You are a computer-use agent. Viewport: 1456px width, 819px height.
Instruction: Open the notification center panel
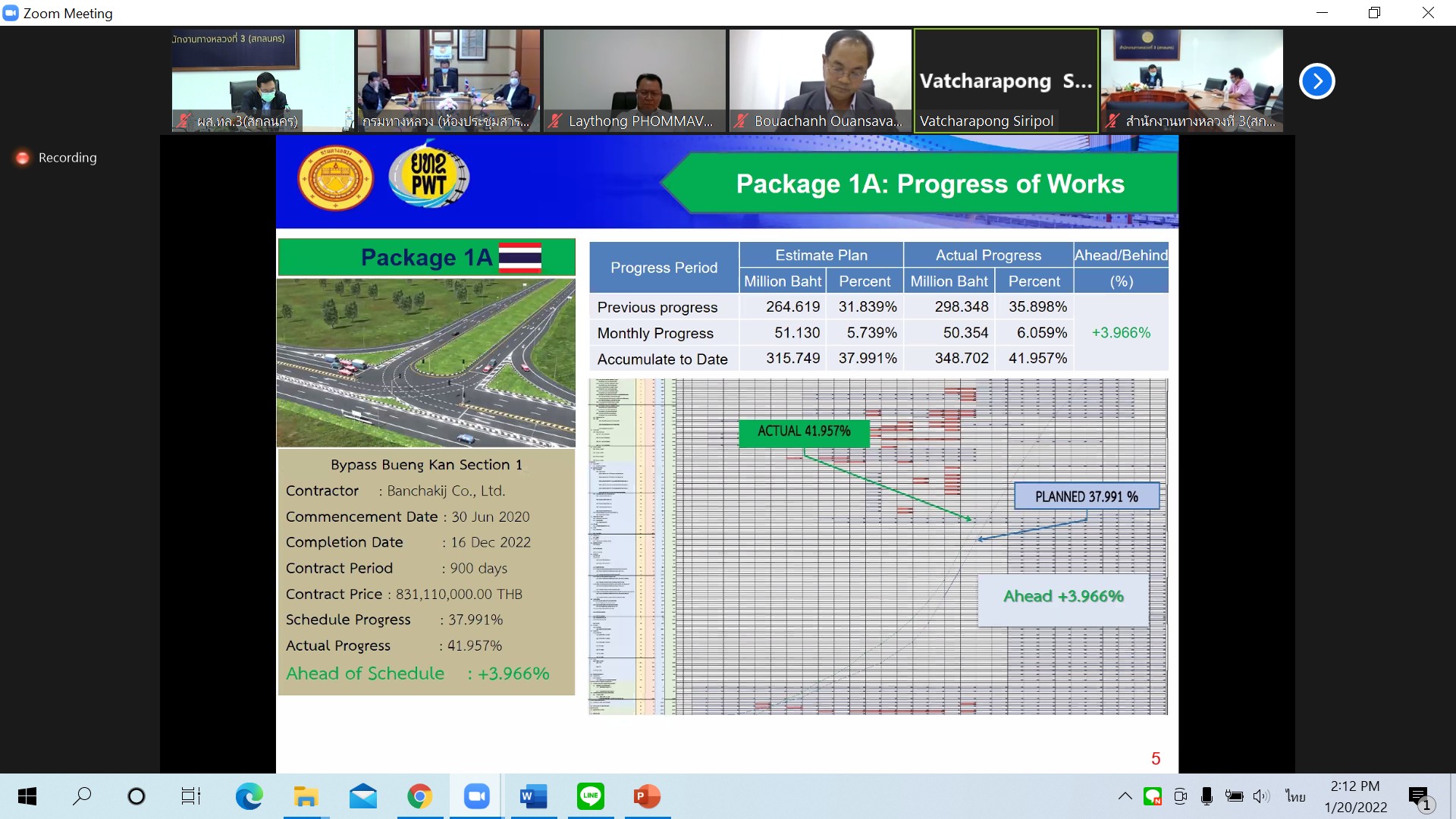1419,796
